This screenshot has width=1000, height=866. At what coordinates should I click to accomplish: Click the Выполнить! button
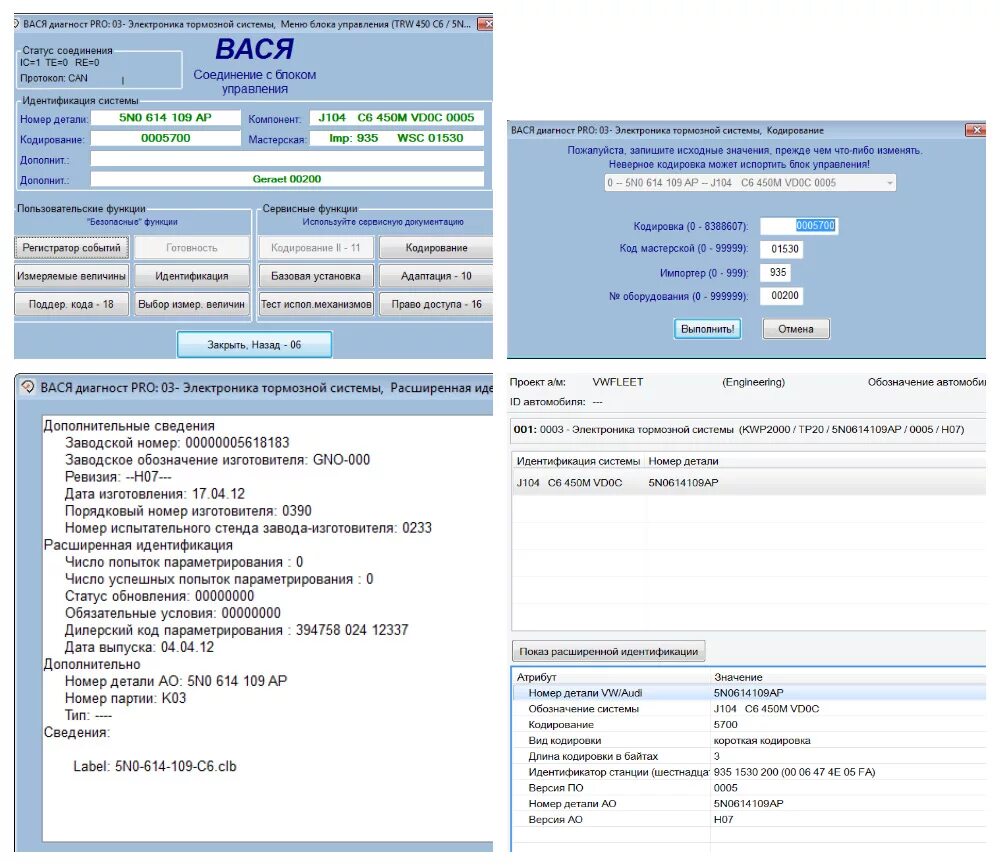click(707, 329)
